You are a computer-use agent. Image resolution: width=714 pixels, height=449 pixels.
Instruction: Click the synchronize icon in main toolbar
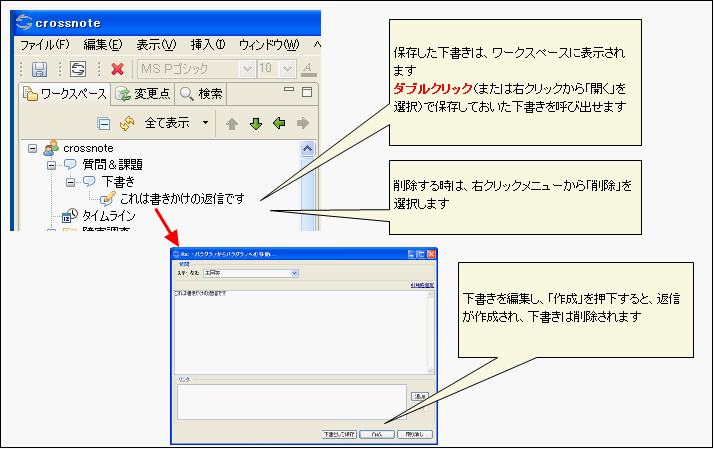pos(78,69)
